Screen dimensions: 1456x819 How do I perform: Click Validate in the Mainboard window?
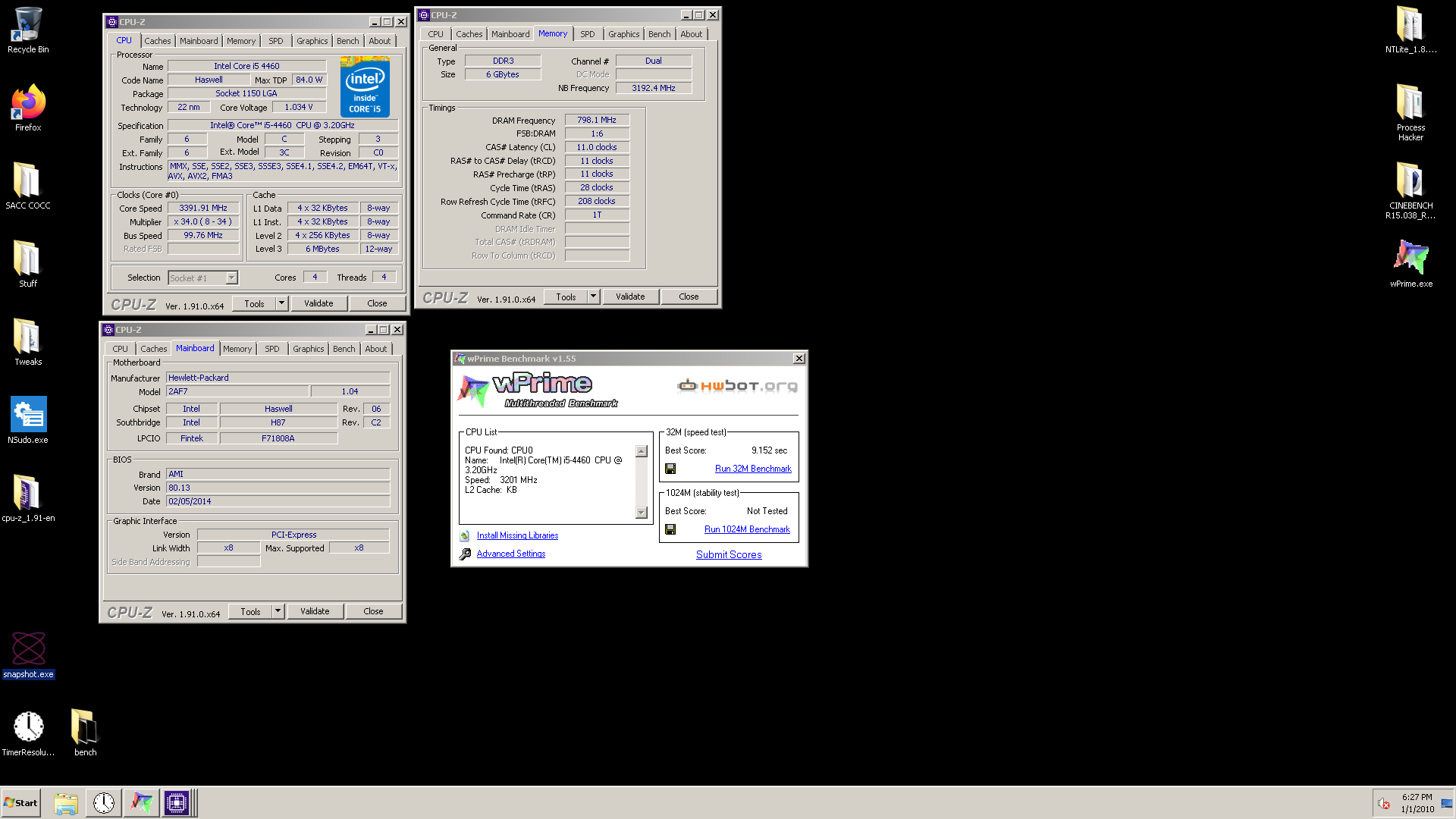click(315, 611)
